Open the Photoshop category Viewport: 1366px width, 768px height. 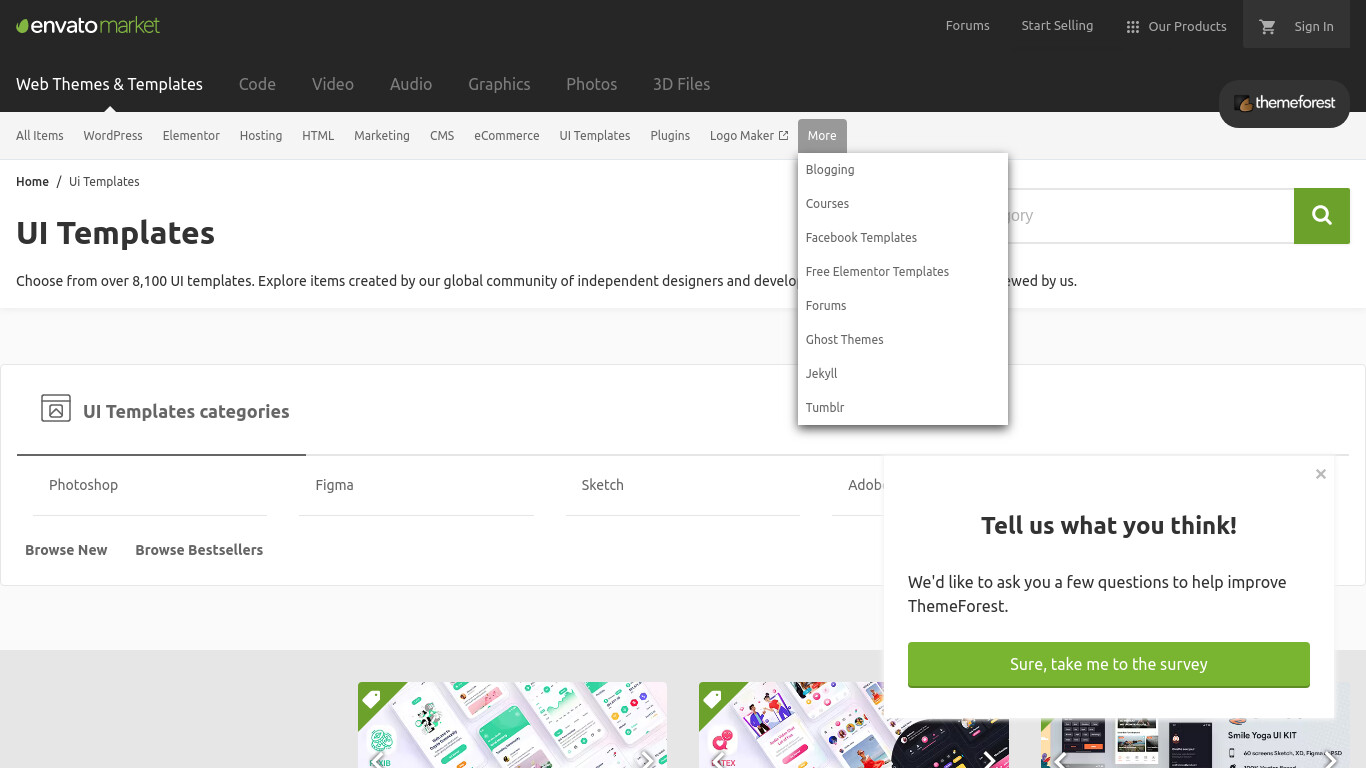tap(150, 485)
